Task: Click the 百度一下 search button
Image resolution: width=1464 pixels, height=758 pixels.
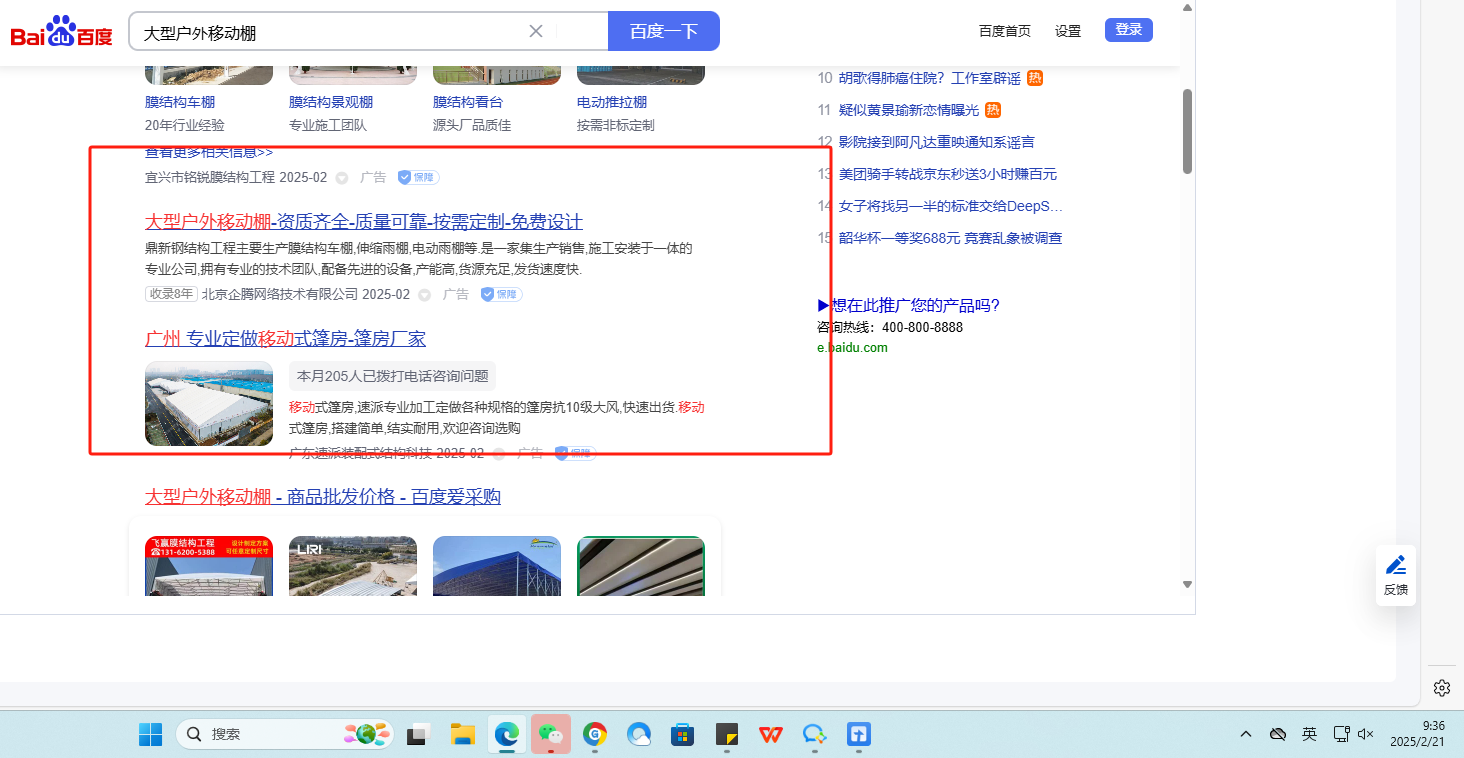Action: [x=663, y=31]
